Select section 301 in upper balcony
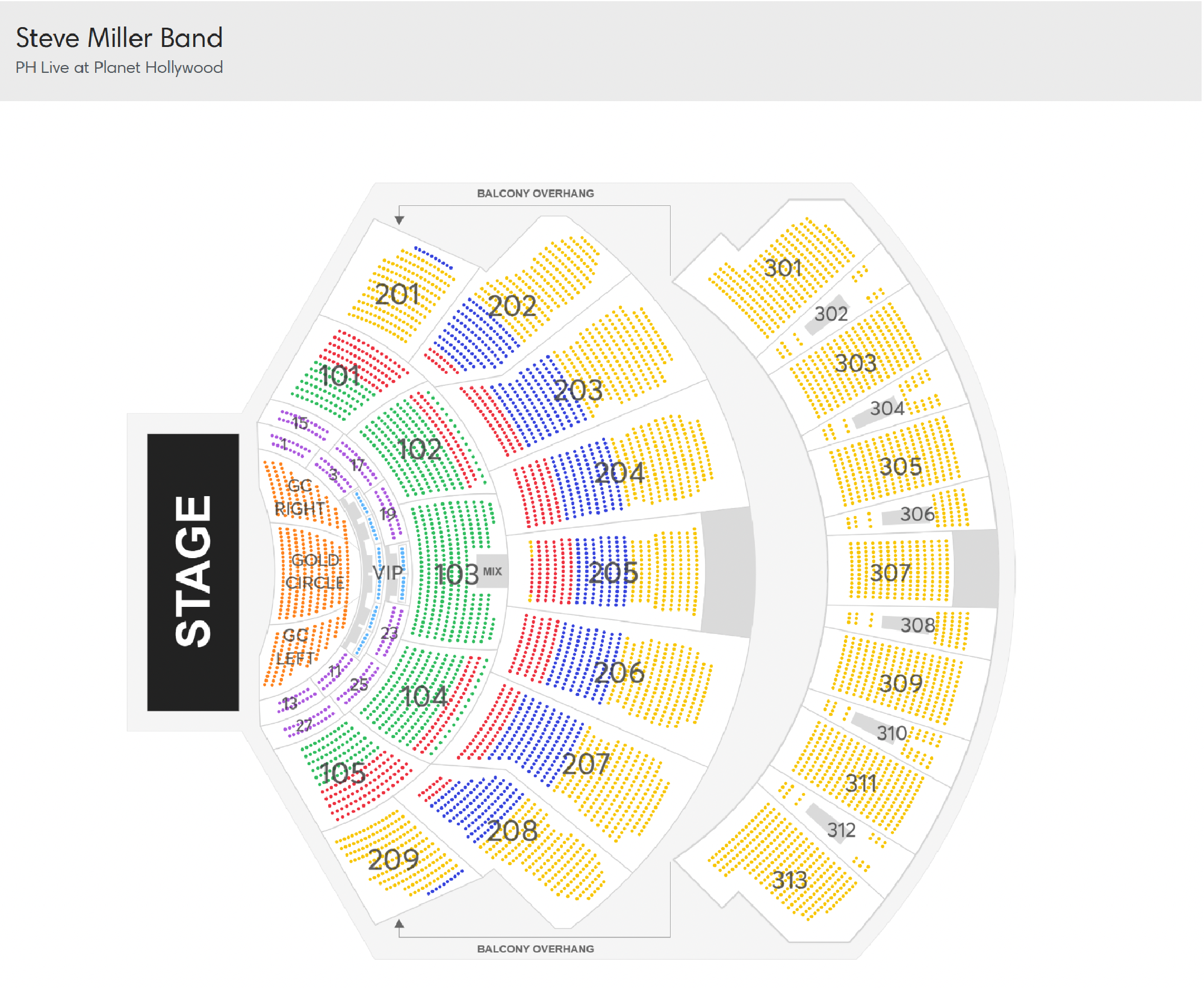This screenshot has height=988, width=1204. 783,269
